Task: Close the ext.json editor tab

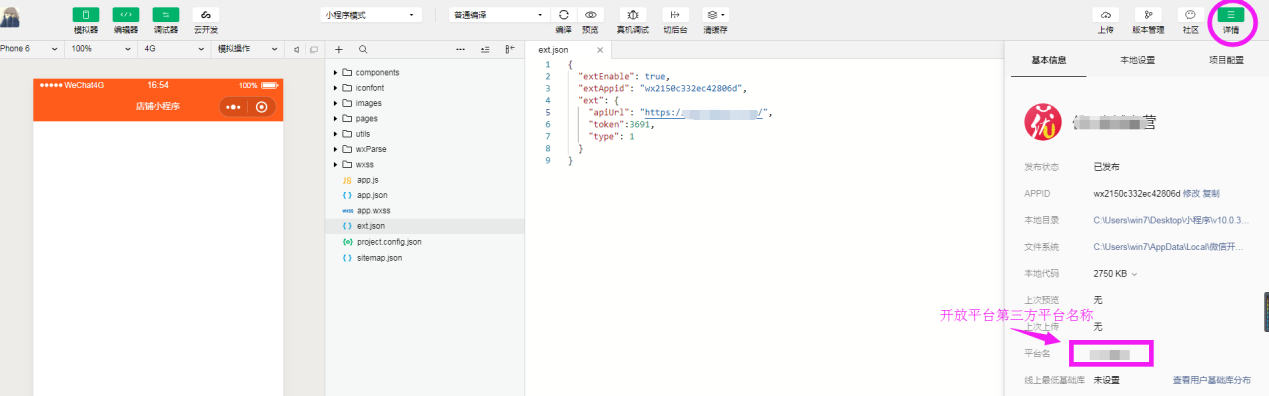Action: click(x=600, y=49)
